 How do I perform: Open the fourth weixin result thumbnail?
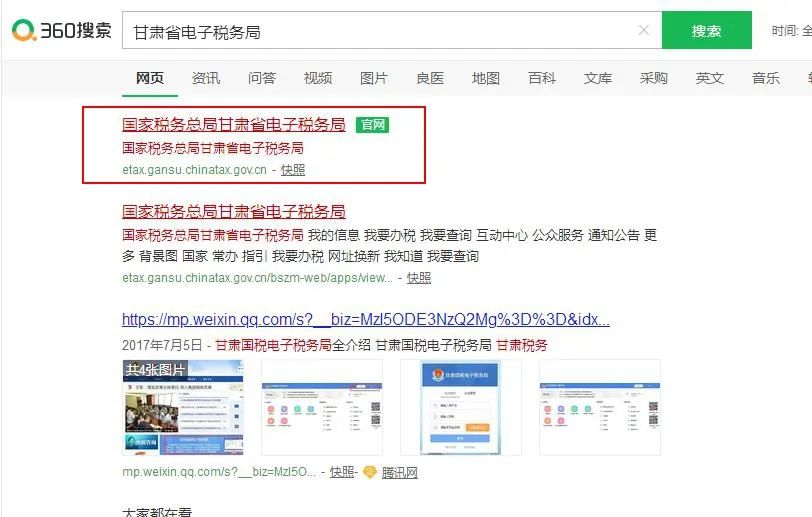tap(600, 408)
